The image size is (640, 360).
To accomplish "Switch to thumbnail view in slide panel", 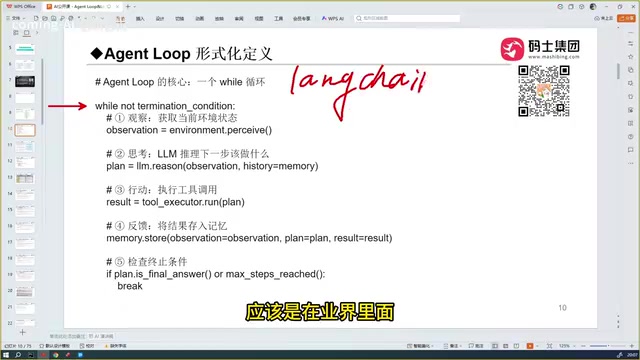I will (27, 33).
